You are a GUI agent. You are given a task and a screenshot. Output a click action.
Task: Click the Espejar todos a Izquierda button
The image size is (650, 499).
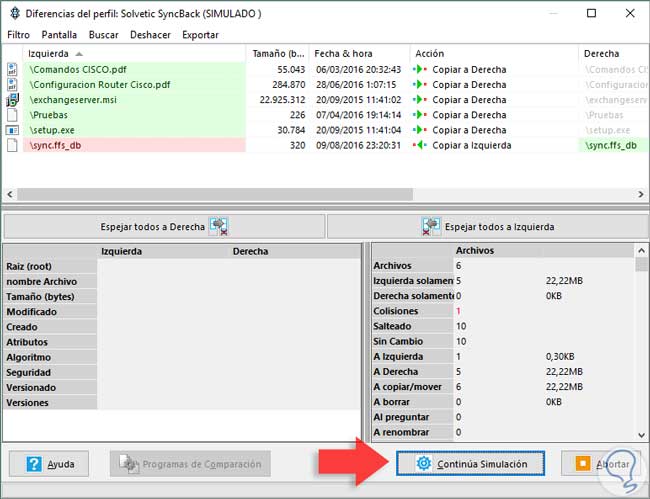[x=488, y=227]
